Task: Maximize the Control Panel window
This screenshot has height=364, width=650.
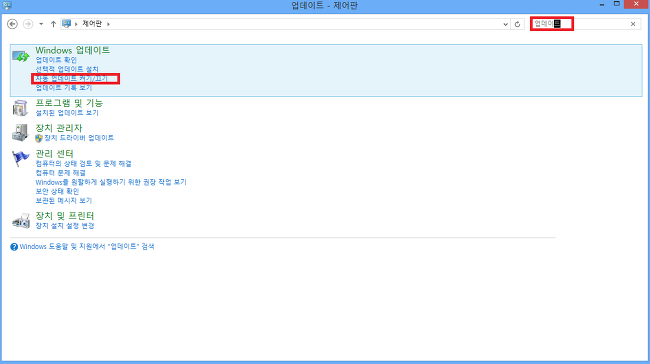Action: tap(617, 4)
